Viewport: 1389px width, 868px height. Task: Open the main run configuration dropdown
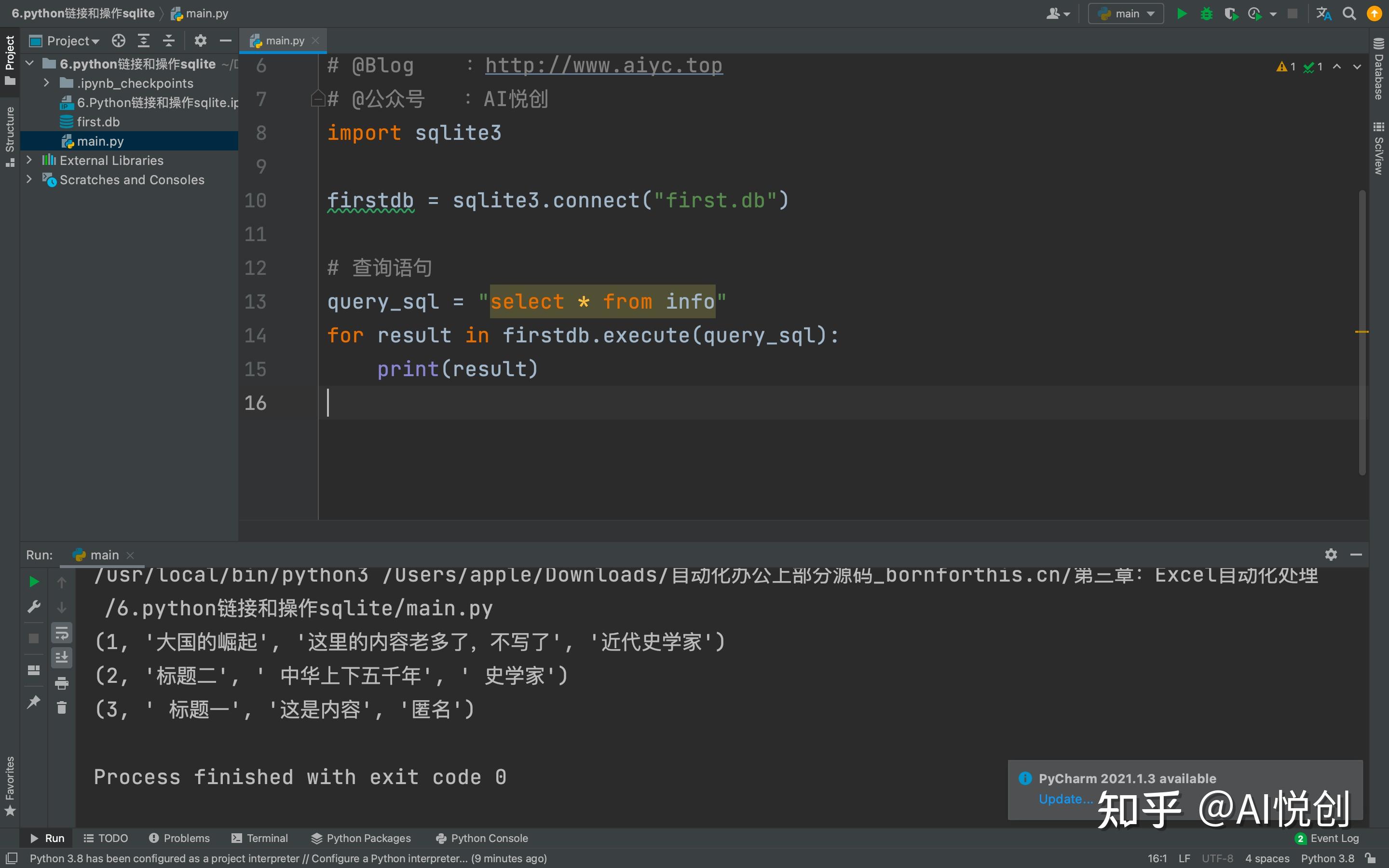(x=1126, y=14)
